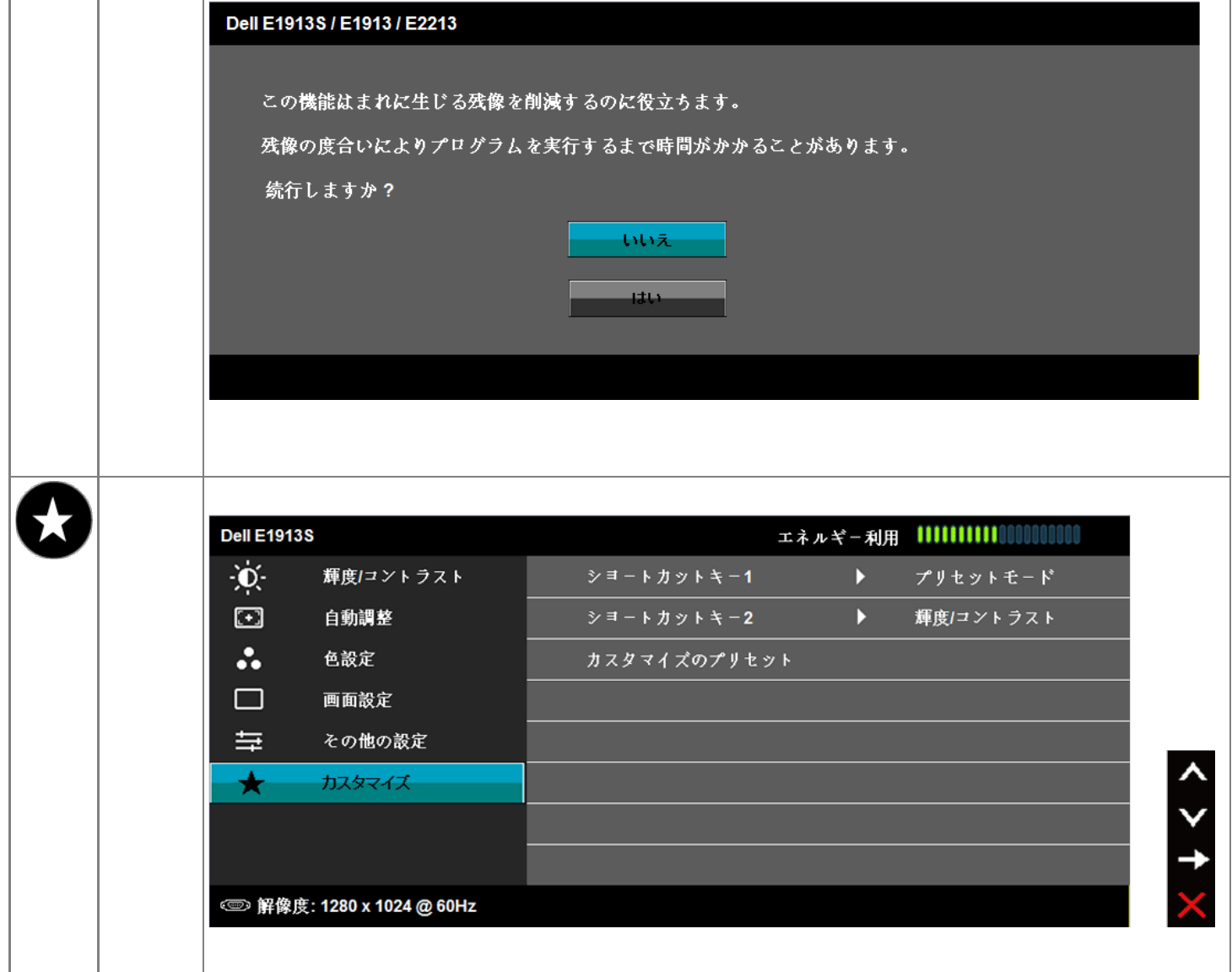Click the round star icon in table cell
The image size is (1232, 972).
tap(54, 520)
